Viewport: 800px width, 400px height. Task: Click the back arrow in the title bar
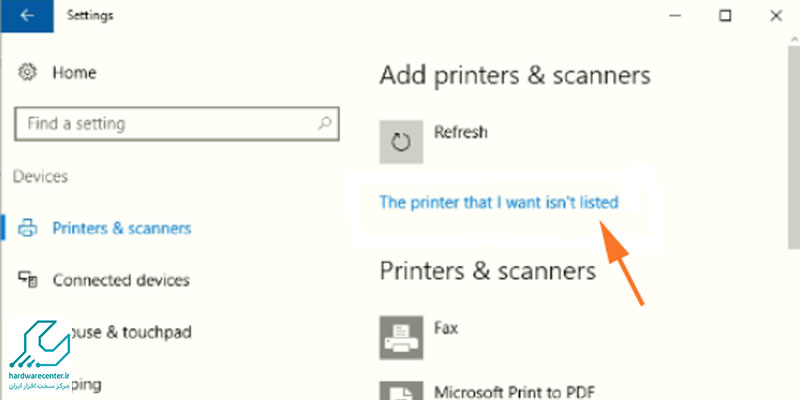click(x=24, y=16)
